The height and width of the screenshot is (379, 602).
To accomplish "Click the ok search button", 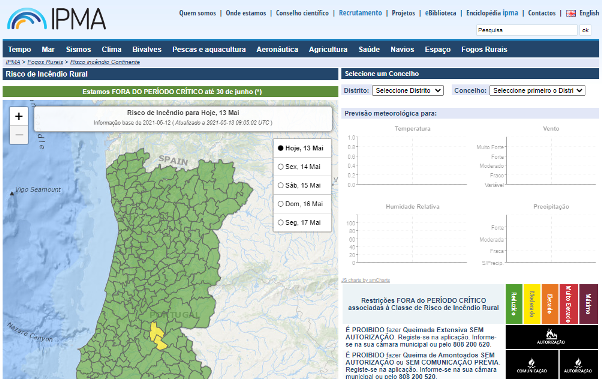I will [x=585, y=30].
